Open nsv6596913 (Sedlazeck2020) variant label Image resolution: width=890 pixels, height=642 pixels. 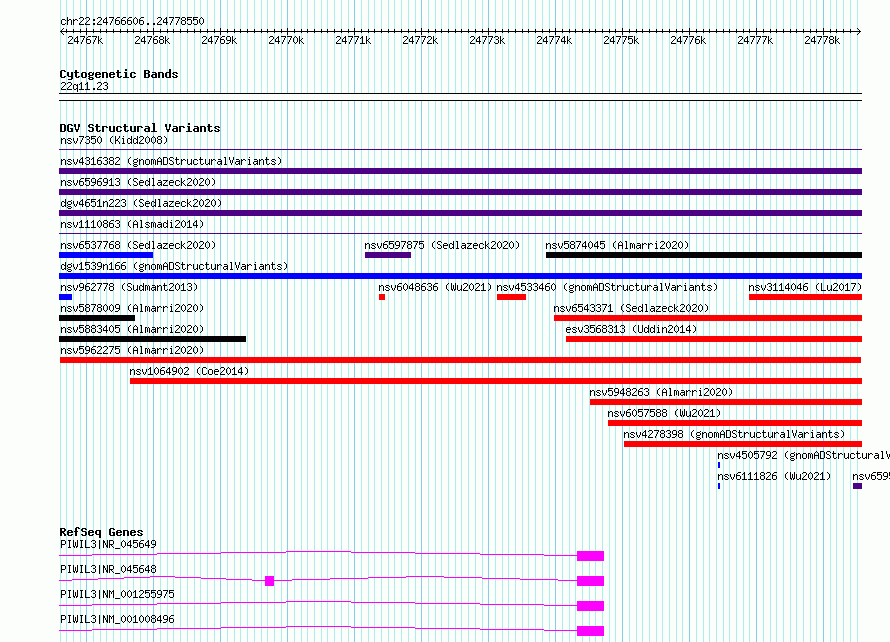138,182
